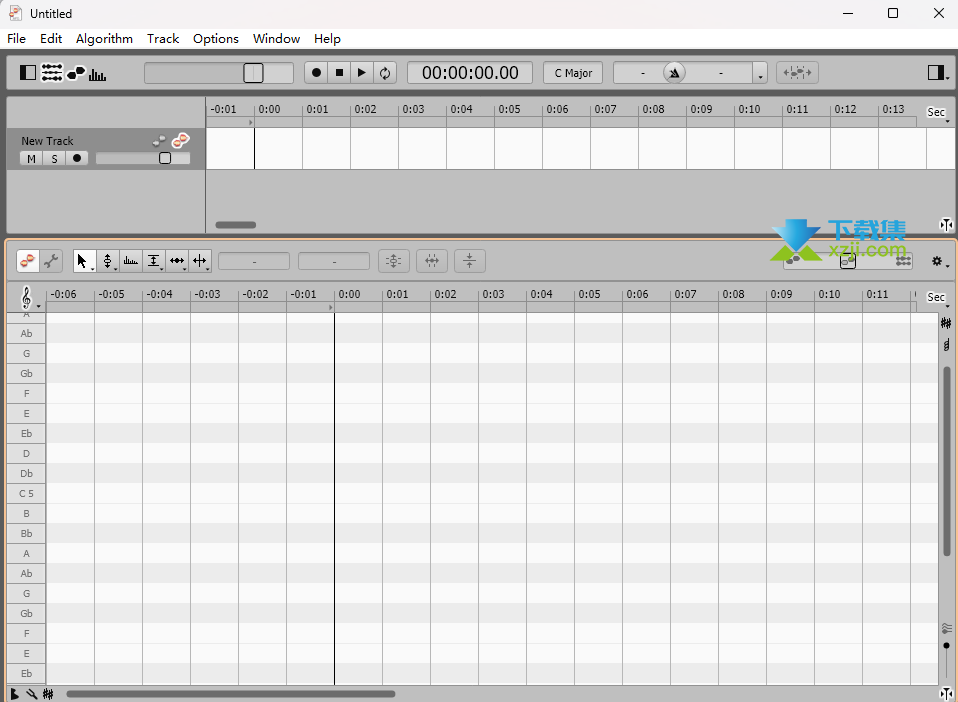Click the bottom-left sharp grid icon
Viewport: 958px width, 702px height.
click(x=48, y=694)
